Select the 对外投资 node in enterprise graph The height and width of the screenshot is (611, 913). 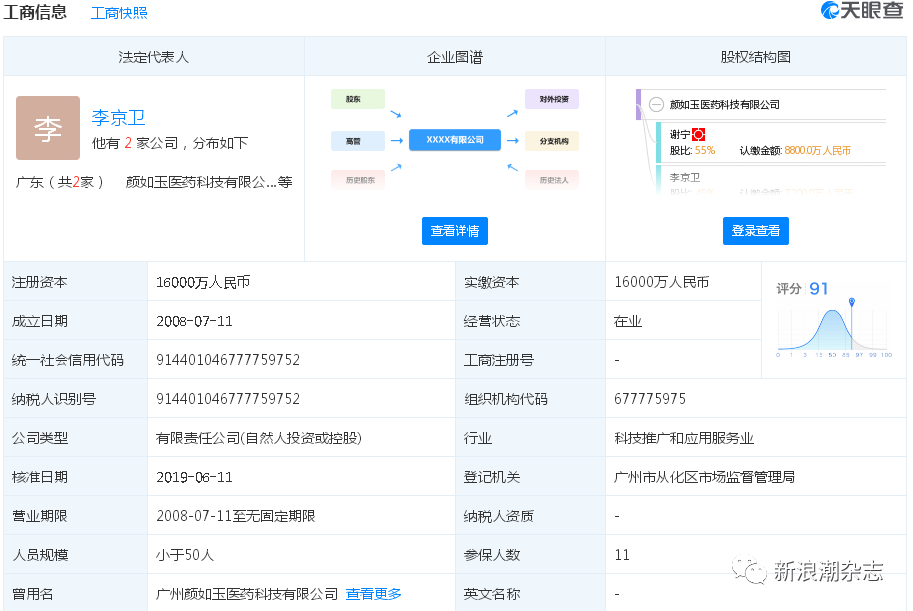tap(552, 100)
